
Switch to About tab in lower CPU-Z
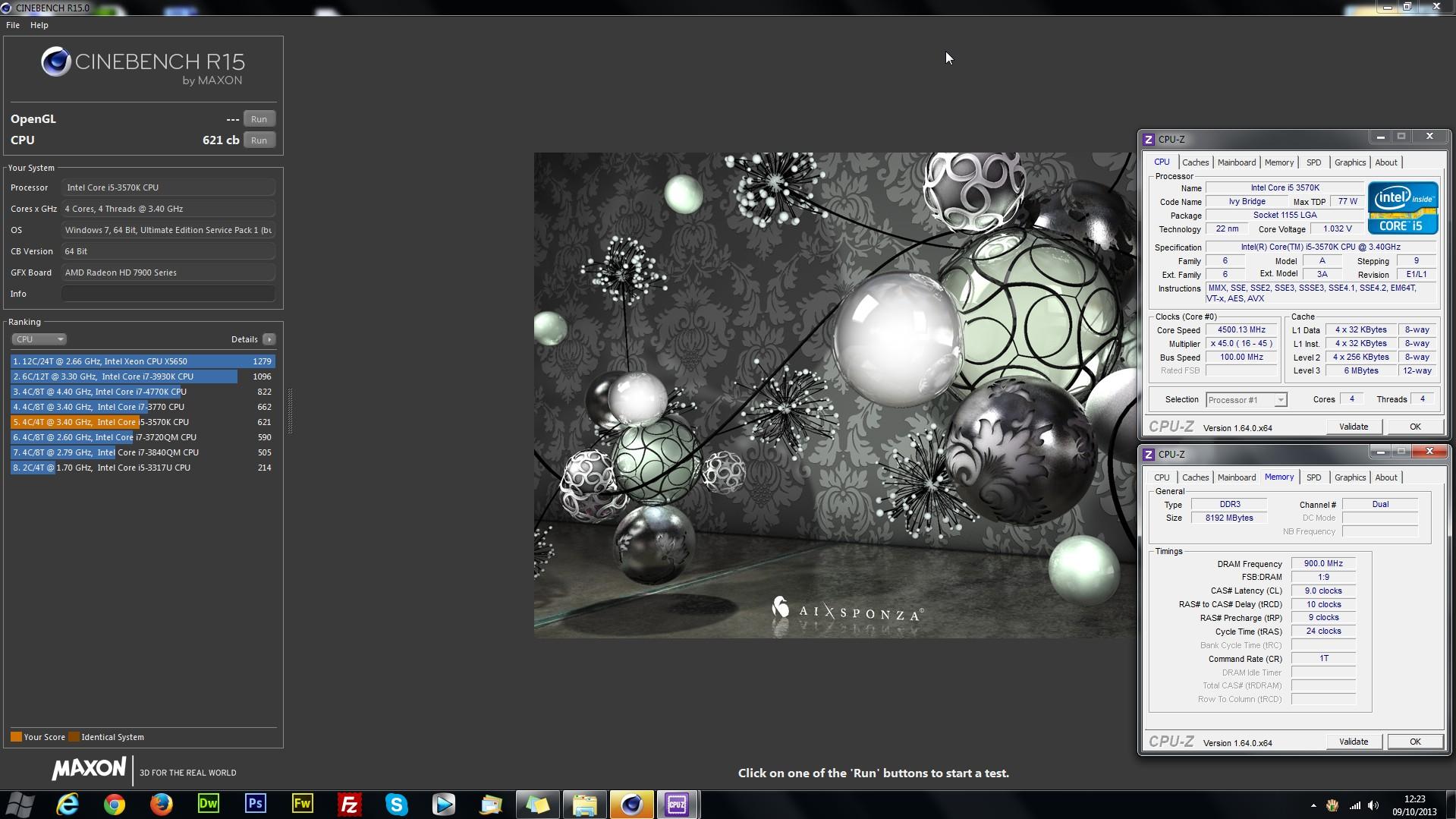coord(1386,477)
